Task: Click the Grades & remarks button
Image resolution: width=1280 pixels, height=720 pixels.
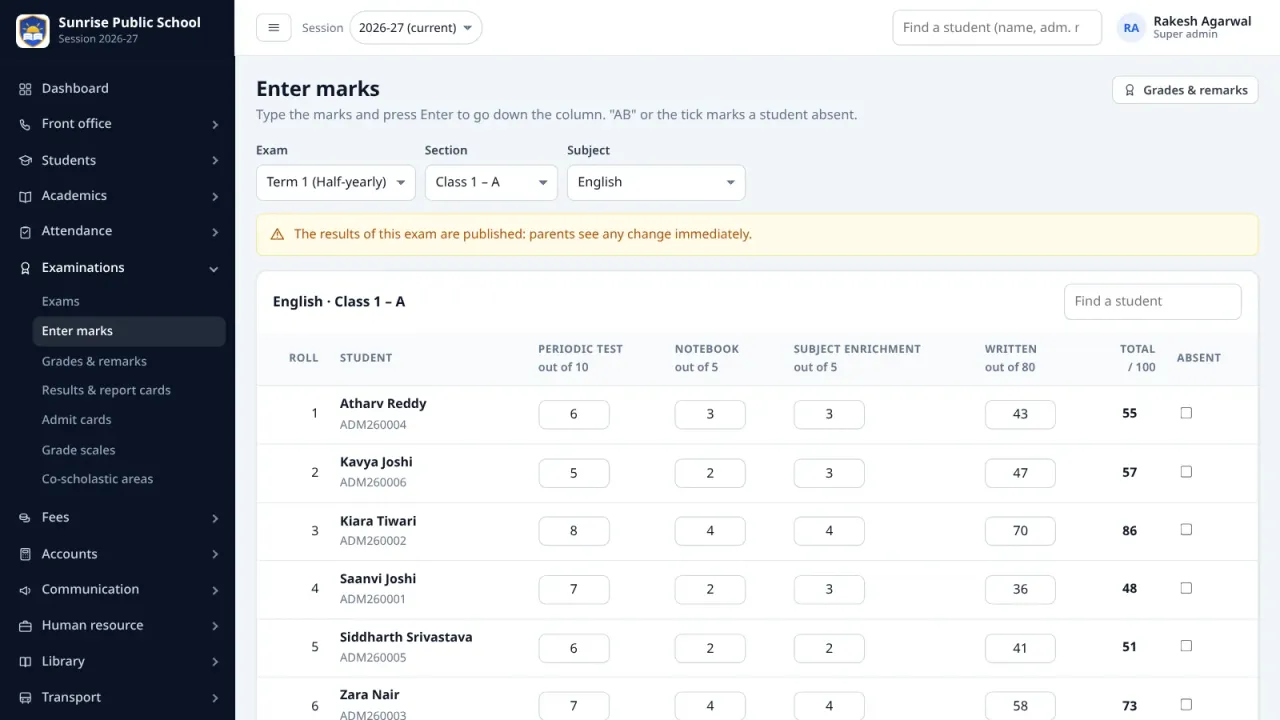Action: 1186,90
